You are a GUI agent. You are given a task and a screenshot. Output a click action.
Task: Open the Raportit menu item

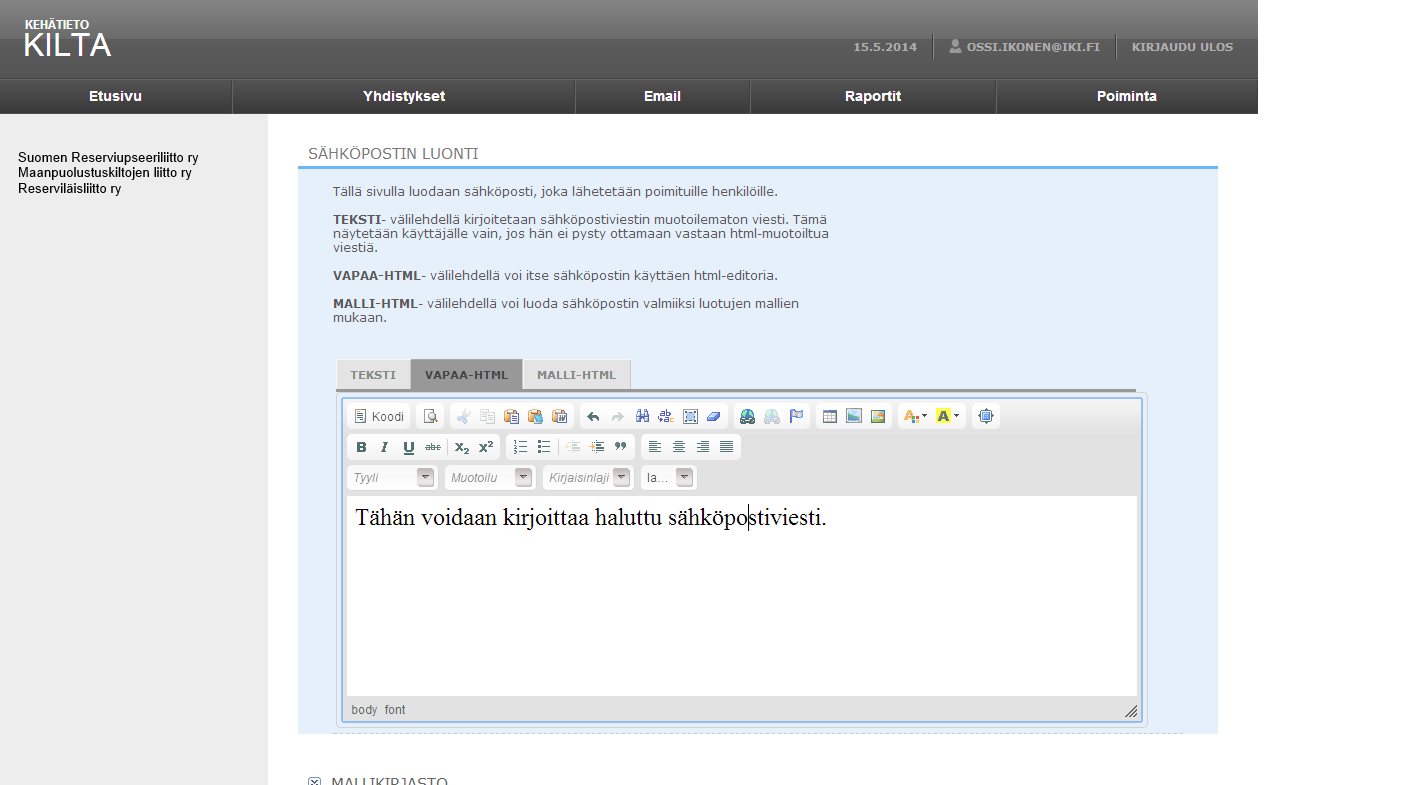coord(873,96)
